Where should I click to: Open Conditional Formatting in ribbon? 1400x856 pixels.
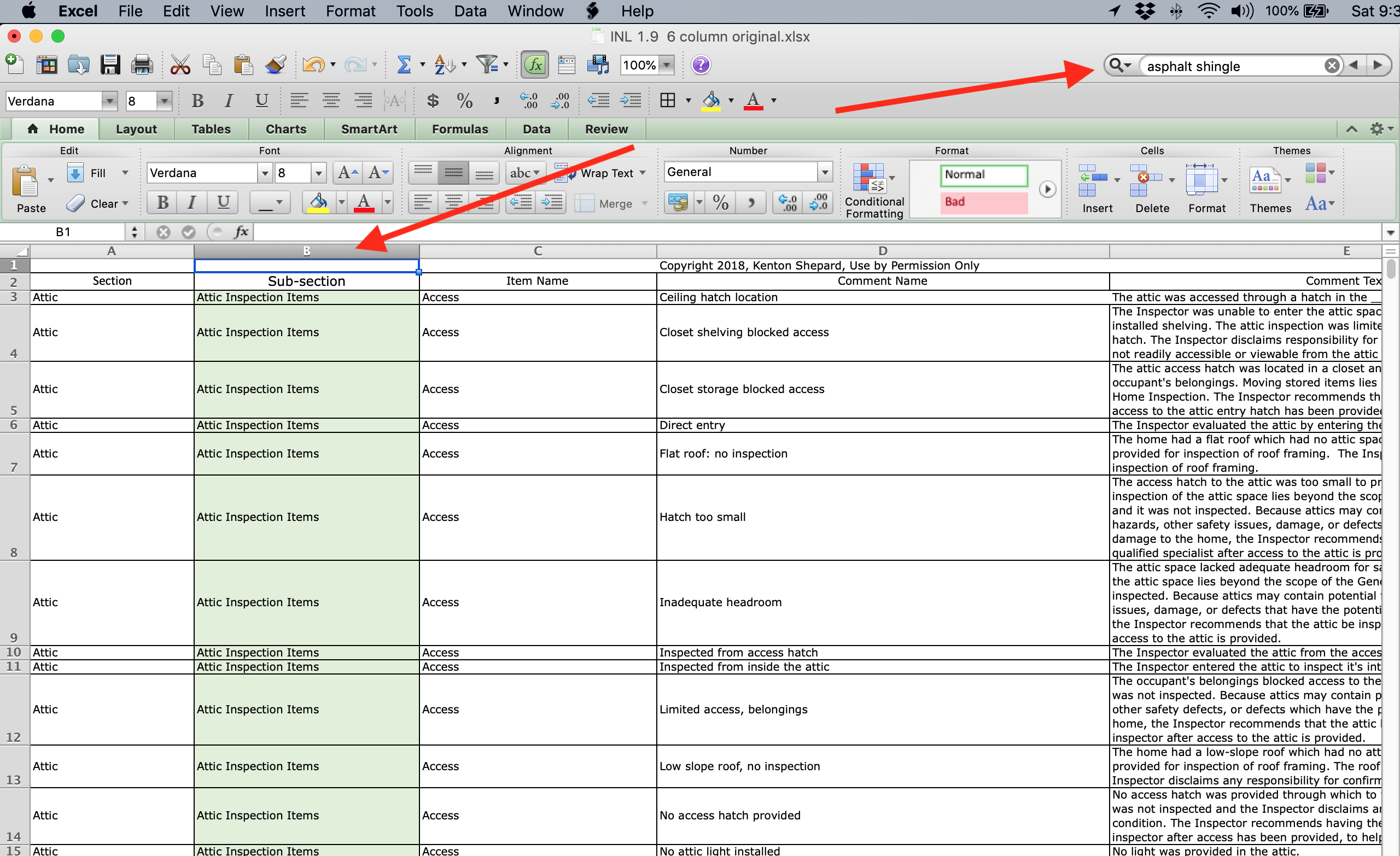tap(874, 191)
